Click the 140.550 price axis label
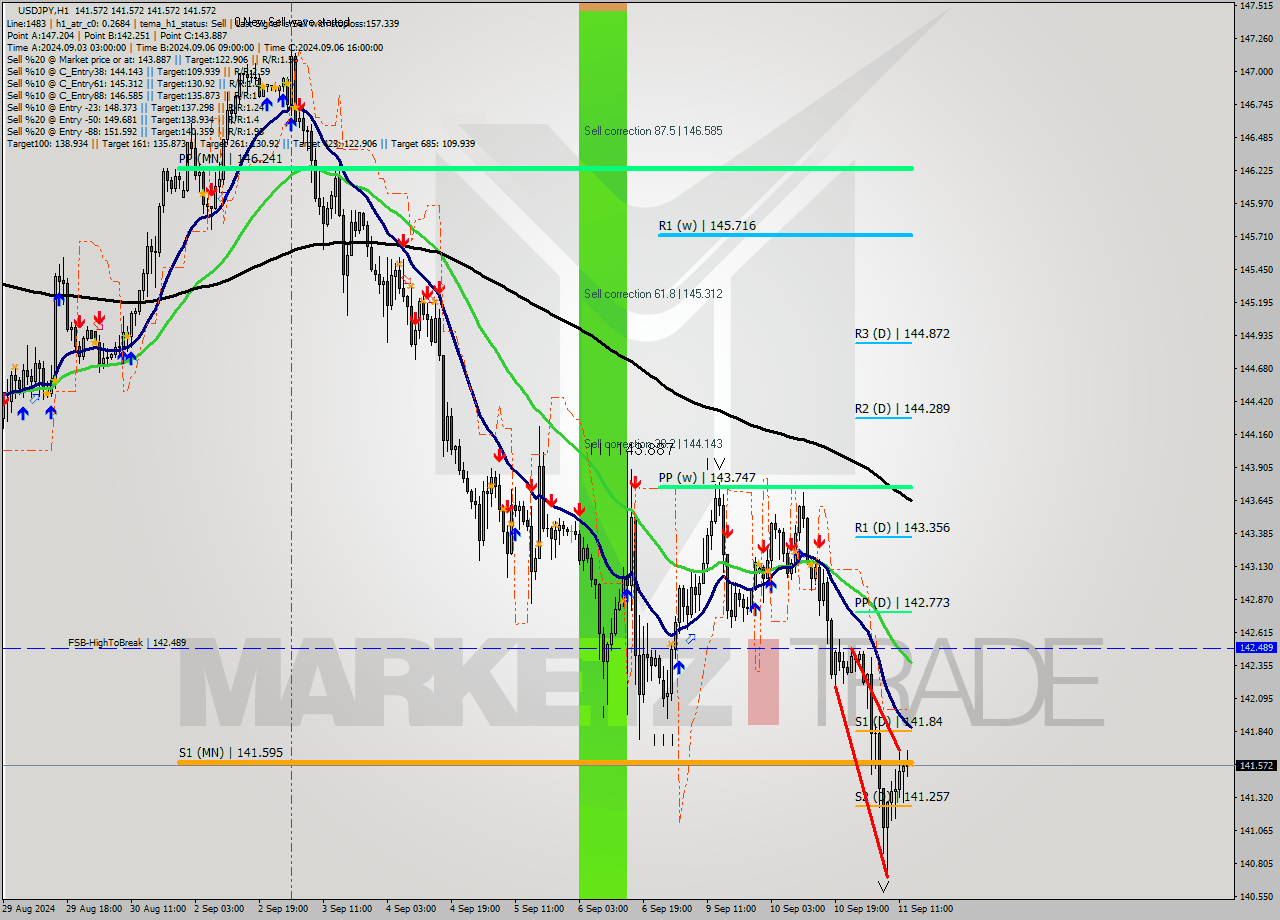Image resolution: width=1280 pixels, height=920 pixels. click(1256, 897)
